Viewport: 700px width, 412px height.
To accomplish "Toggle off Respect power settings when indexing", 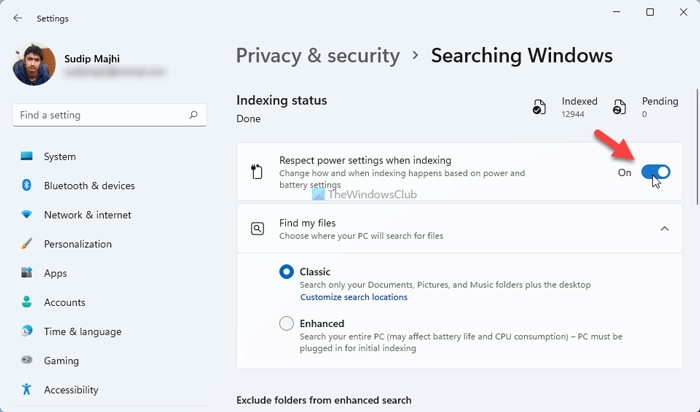I will tap(655, 172).
